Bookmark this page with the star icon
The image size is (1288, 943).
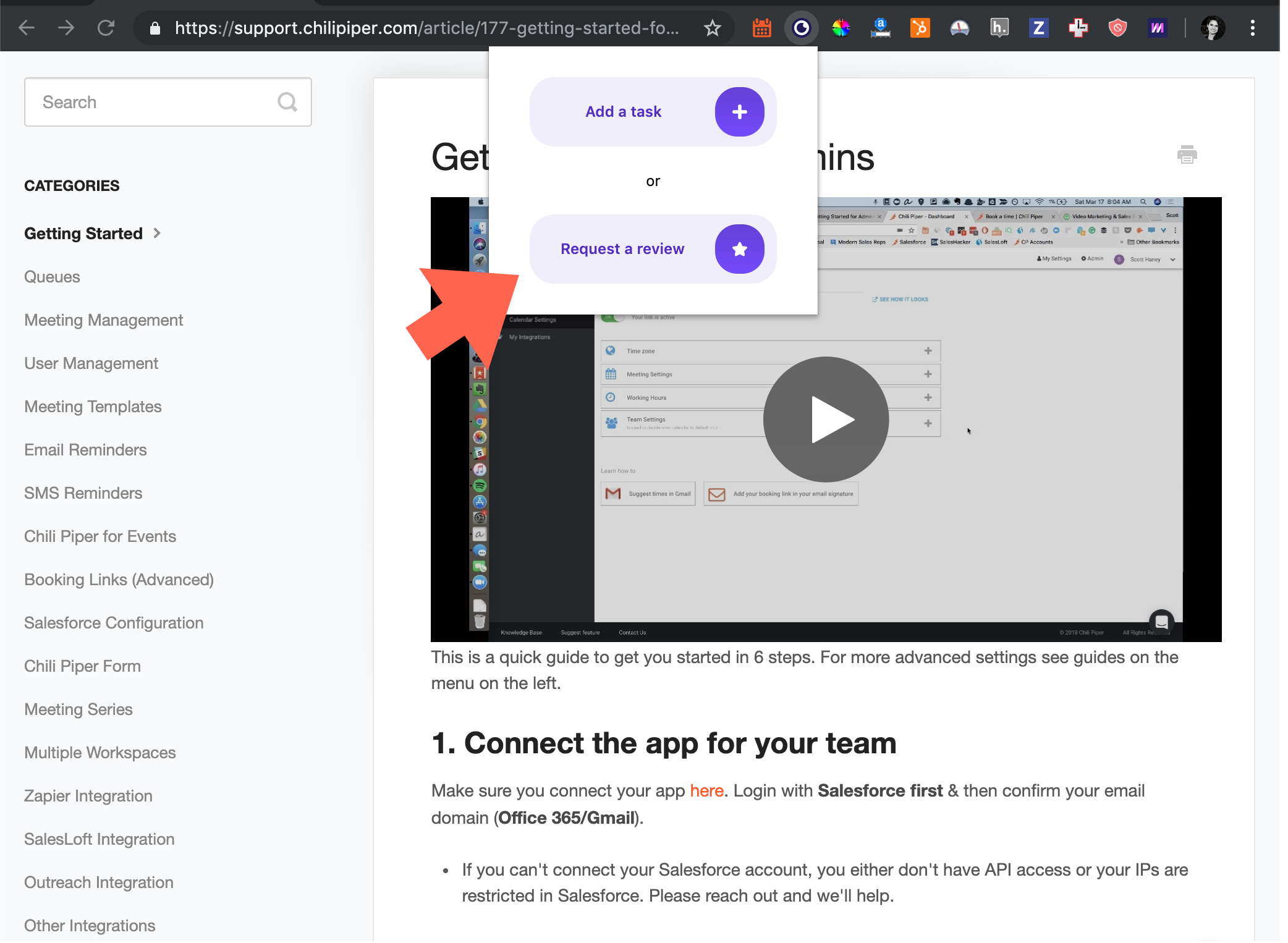713,28
